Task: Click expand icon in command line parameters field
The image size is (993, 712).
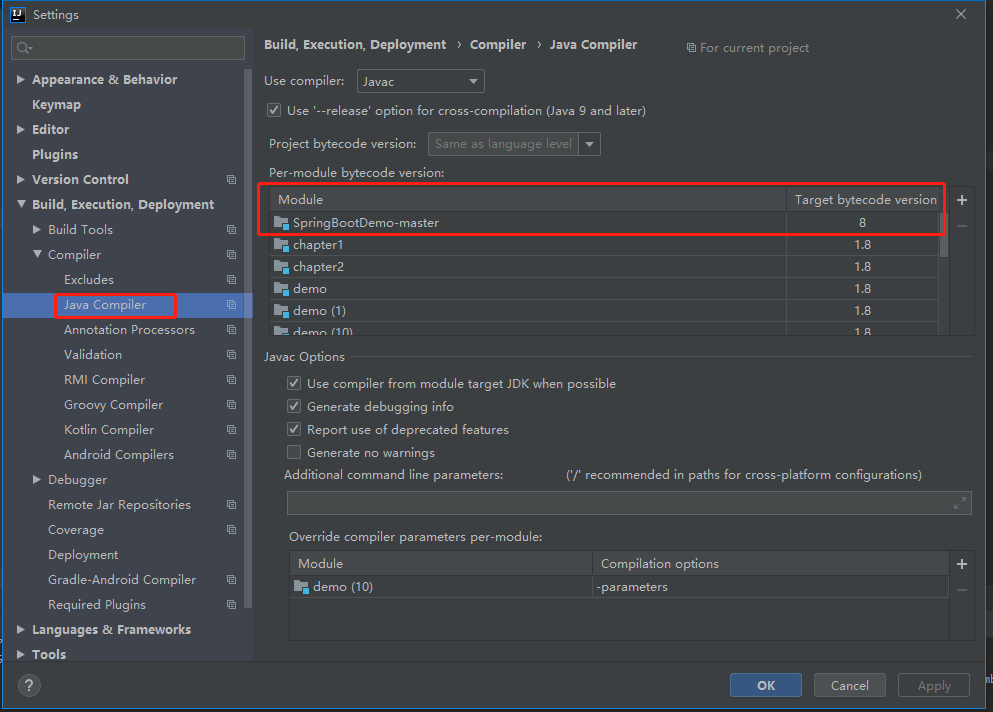Action: point(960,503)
